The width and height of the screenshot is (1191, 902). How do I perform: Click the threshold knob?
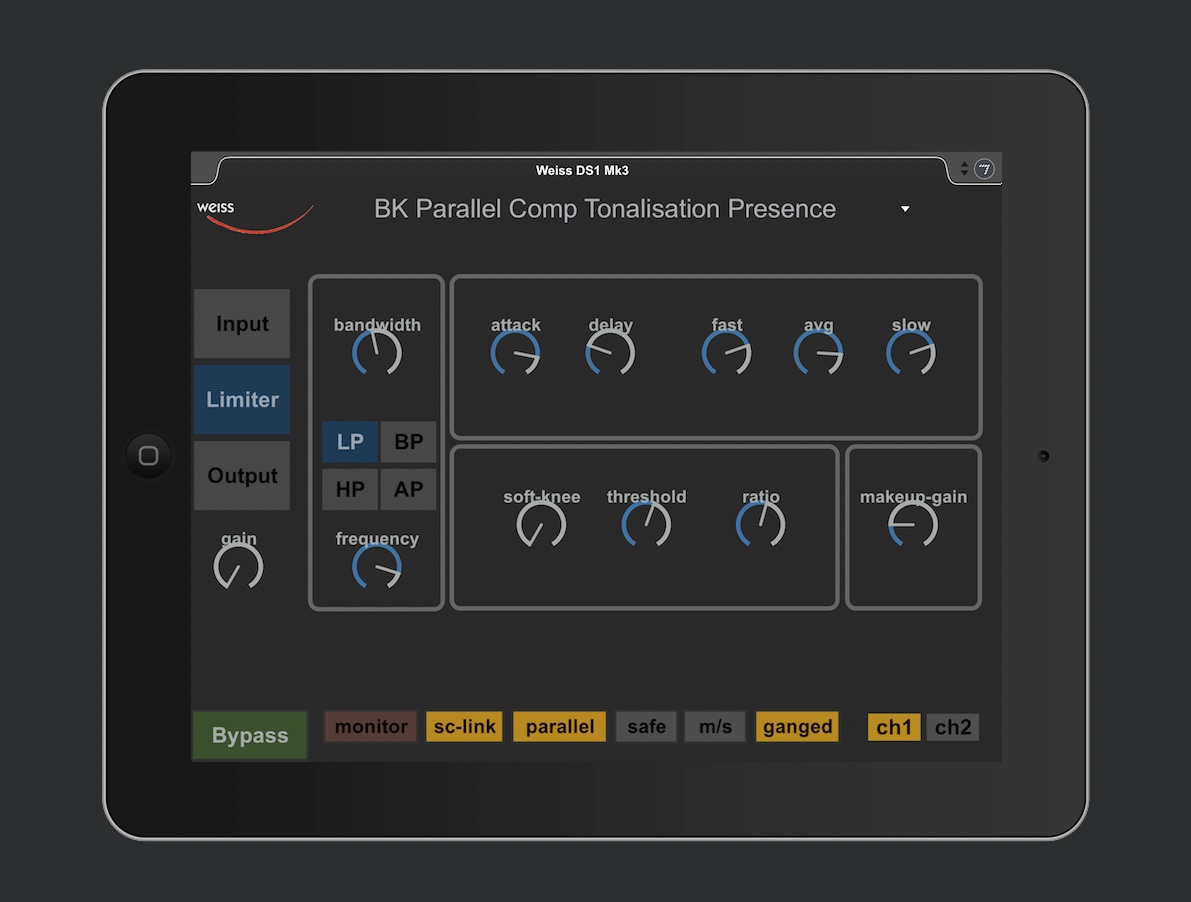coord(646,524)
